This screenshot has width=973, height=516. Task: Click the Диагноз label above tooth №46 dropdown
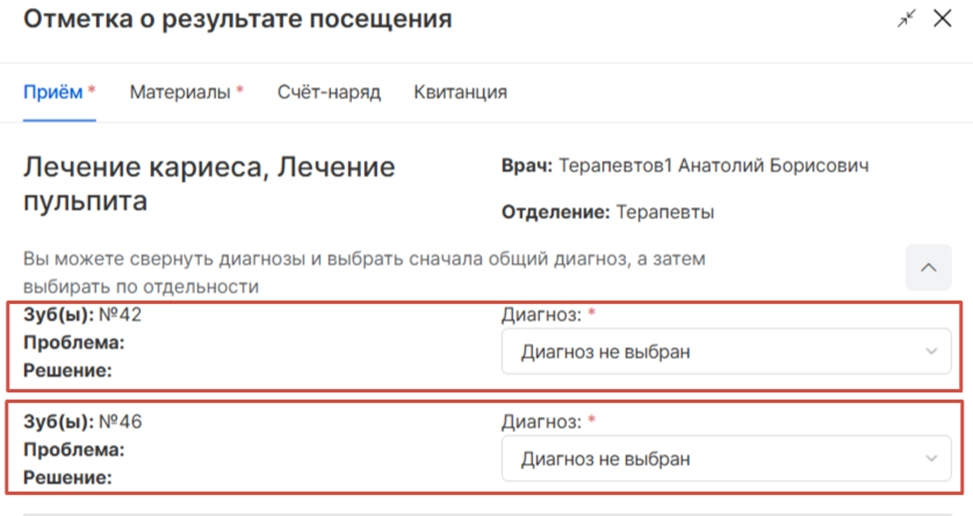tap(540, 422)
